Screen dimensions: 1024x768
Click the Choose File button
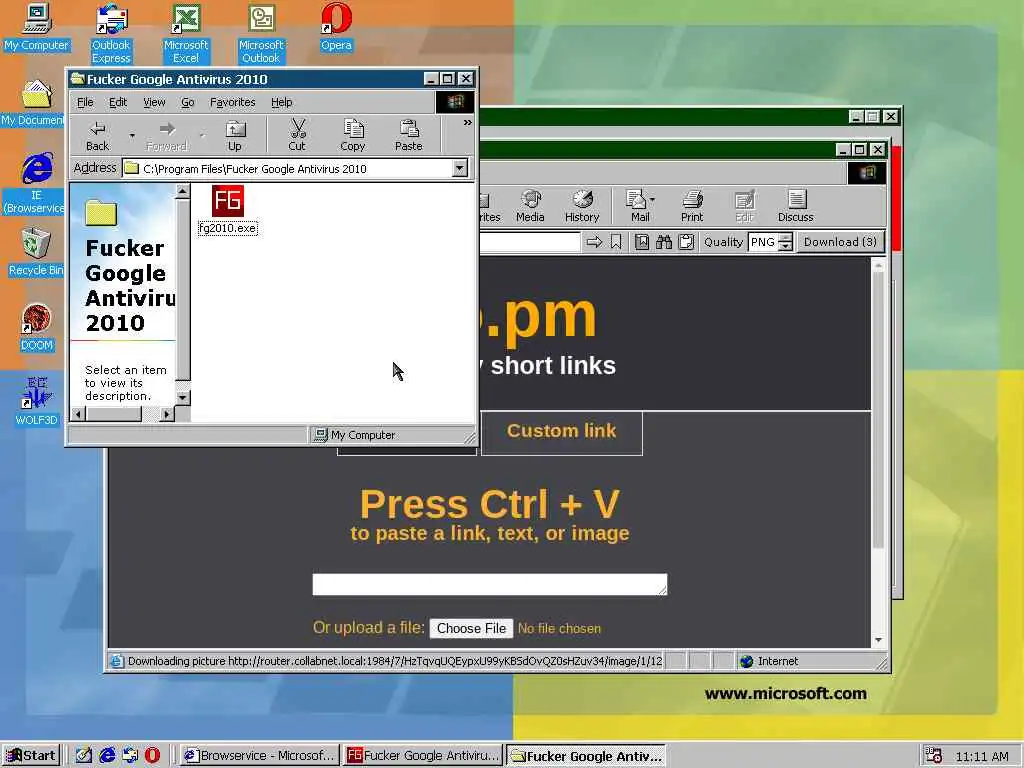[472, 628]
